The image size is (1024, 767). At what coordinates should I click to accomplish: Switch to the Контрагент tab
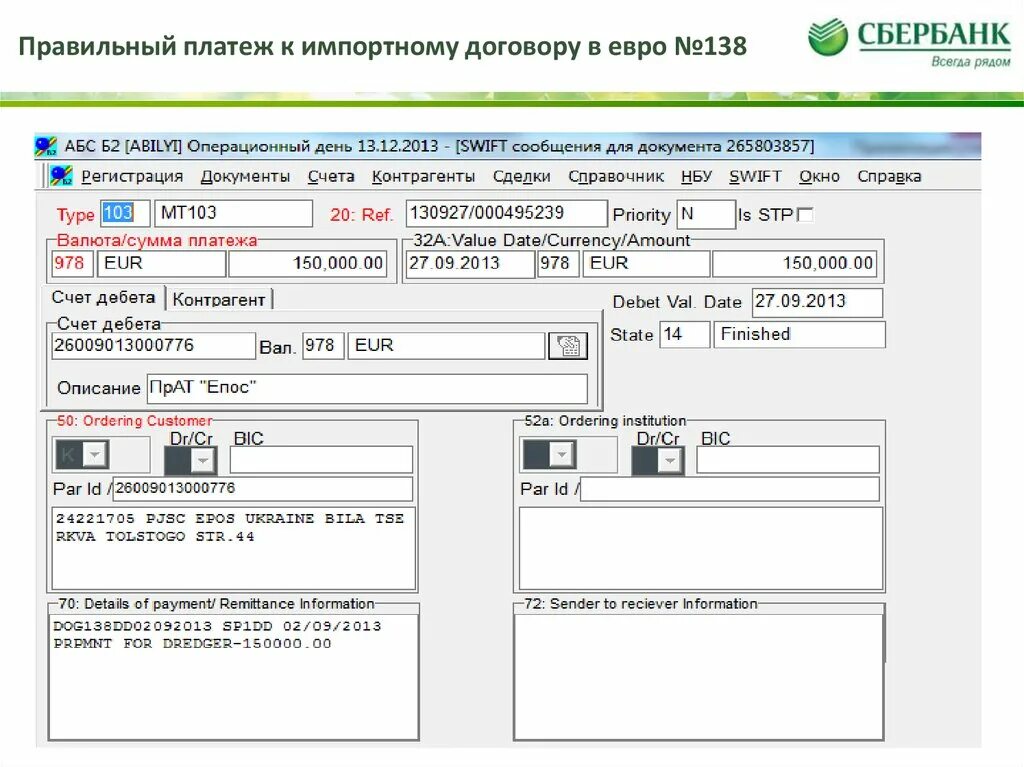(x=219, y=300)
